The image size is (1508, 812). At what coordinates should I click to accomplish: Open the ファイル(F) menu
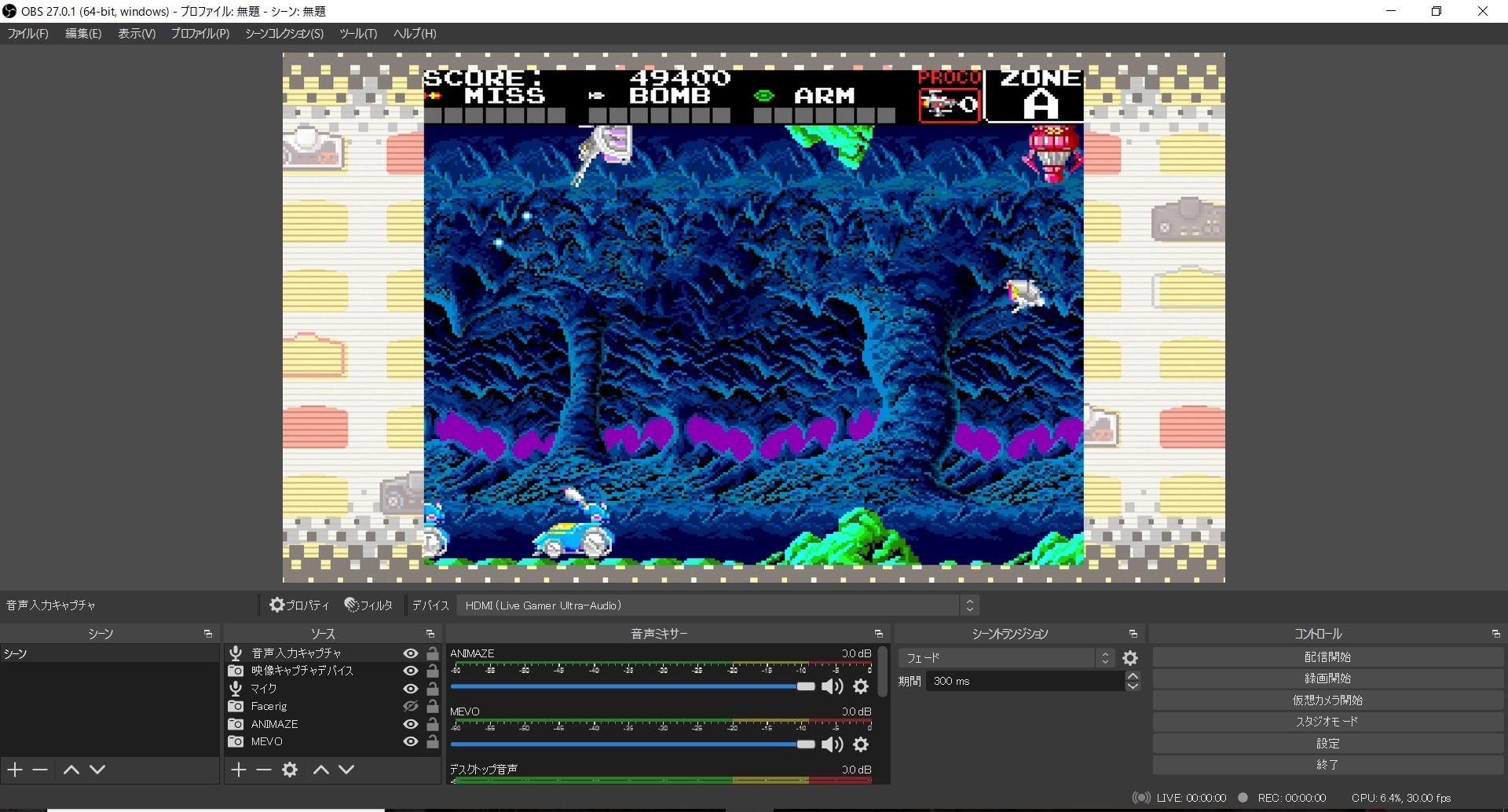coord(28,34)
